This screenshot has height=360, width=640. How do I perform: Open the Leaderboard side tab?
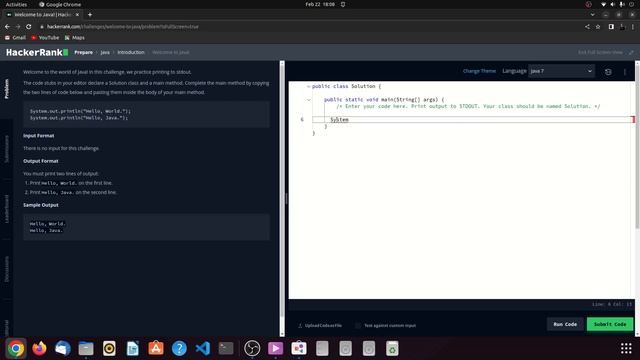click(x=7, y=209)
